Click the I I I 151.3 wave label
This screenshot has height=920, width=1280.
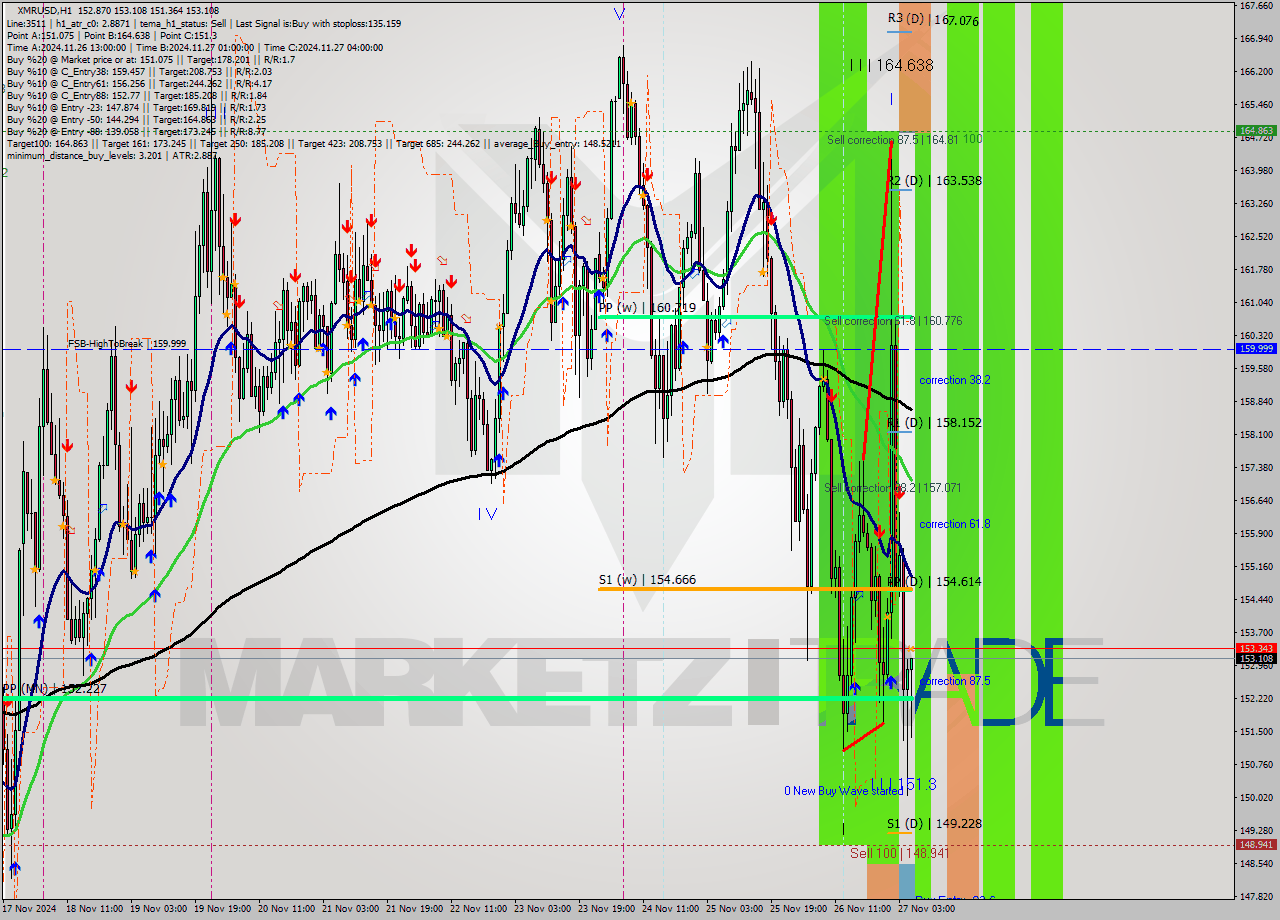tap(902, 785)
